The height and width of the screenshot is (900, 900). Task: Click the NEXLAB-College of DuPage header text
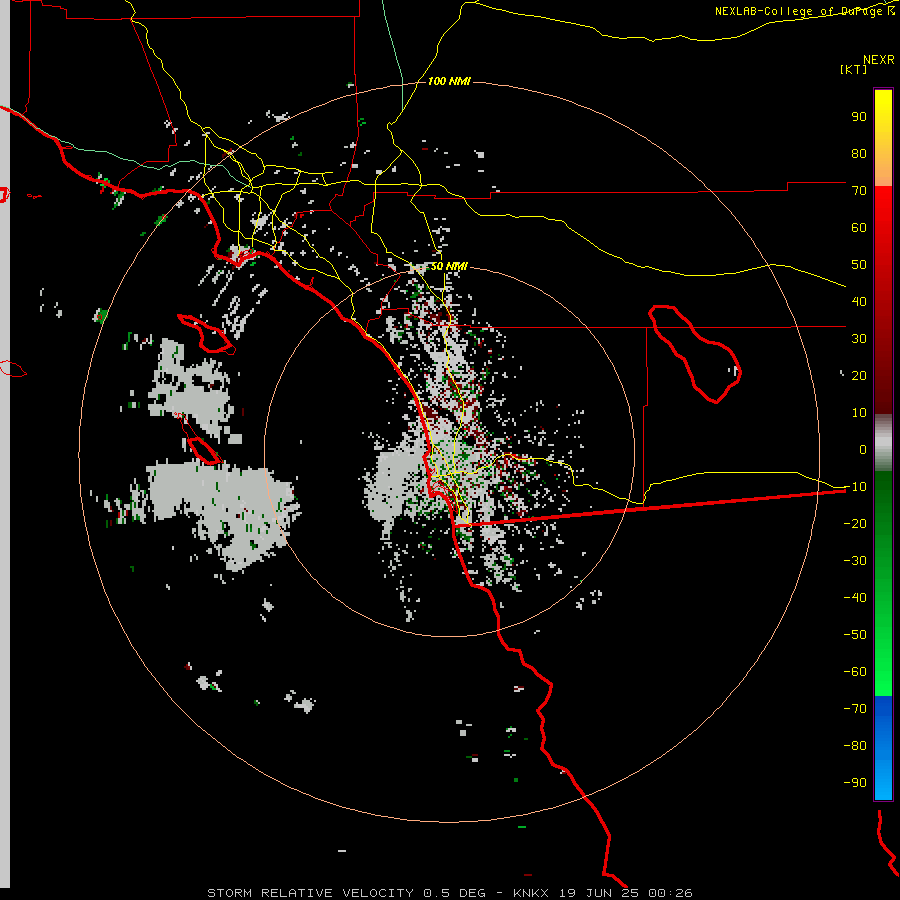click(804, 11)
